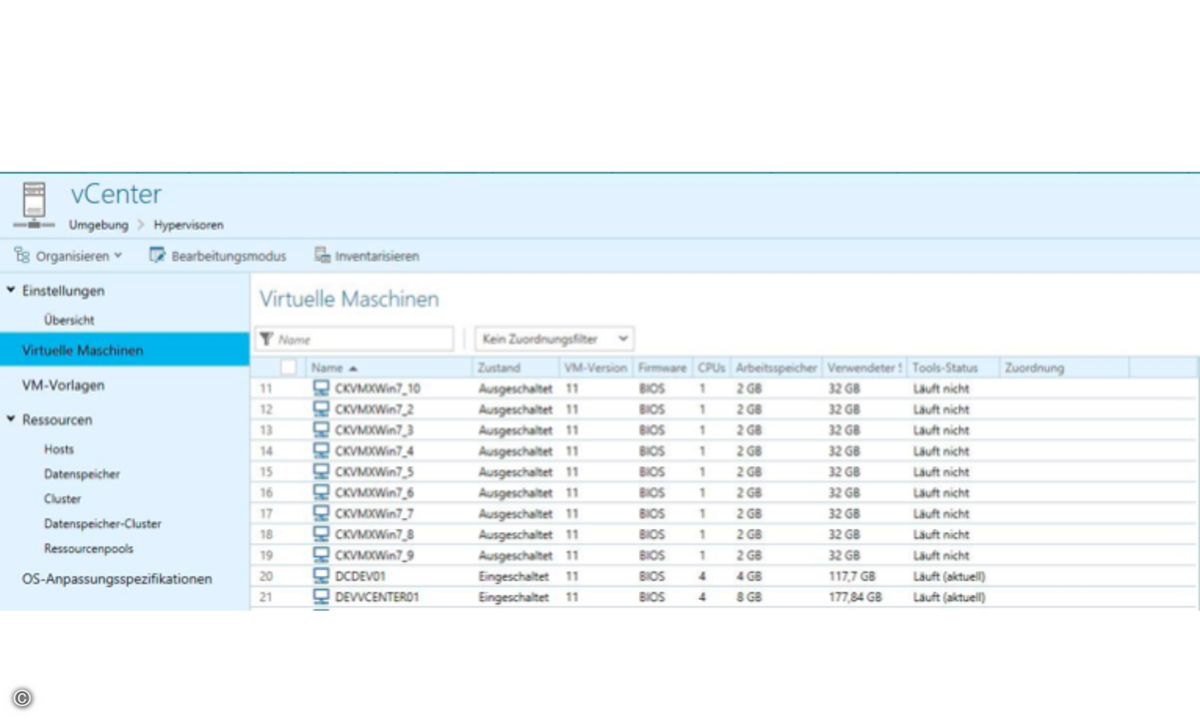1200x720 pixels.
Task: Collapse the Ressourcen section
Action: (12, 420)
